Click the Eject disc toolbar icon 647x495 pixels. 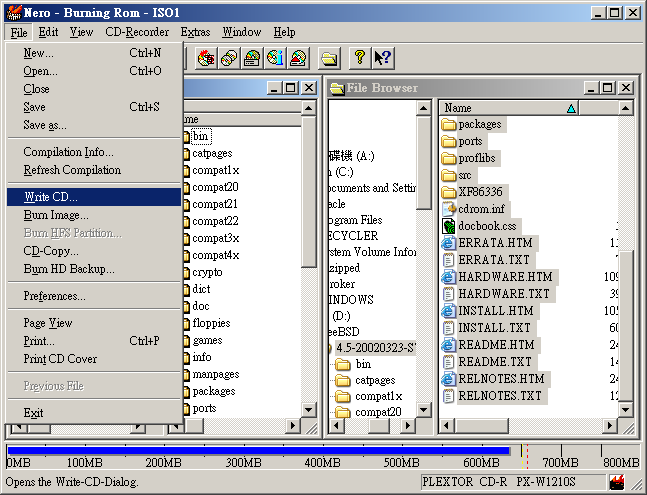(298, 58)
